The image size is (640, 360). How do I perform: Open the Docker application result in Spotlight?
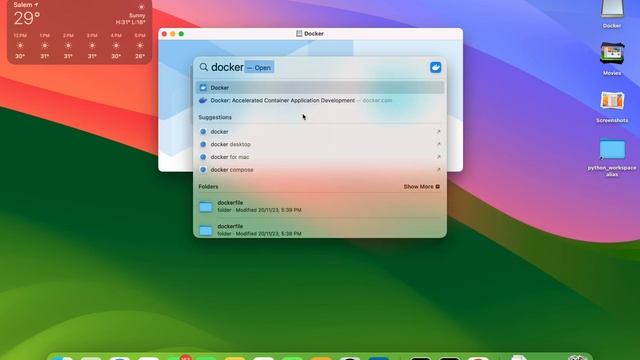[x=320, y=87]
